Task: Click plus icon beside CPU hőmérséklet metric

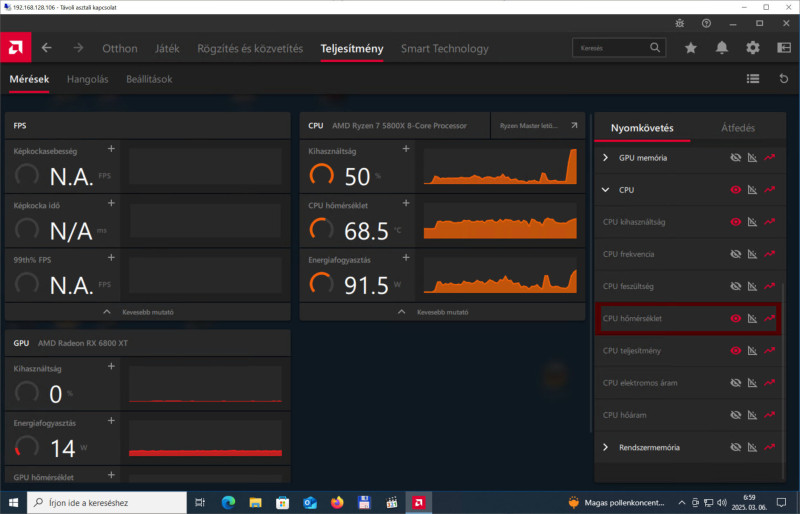Action: 406,203
